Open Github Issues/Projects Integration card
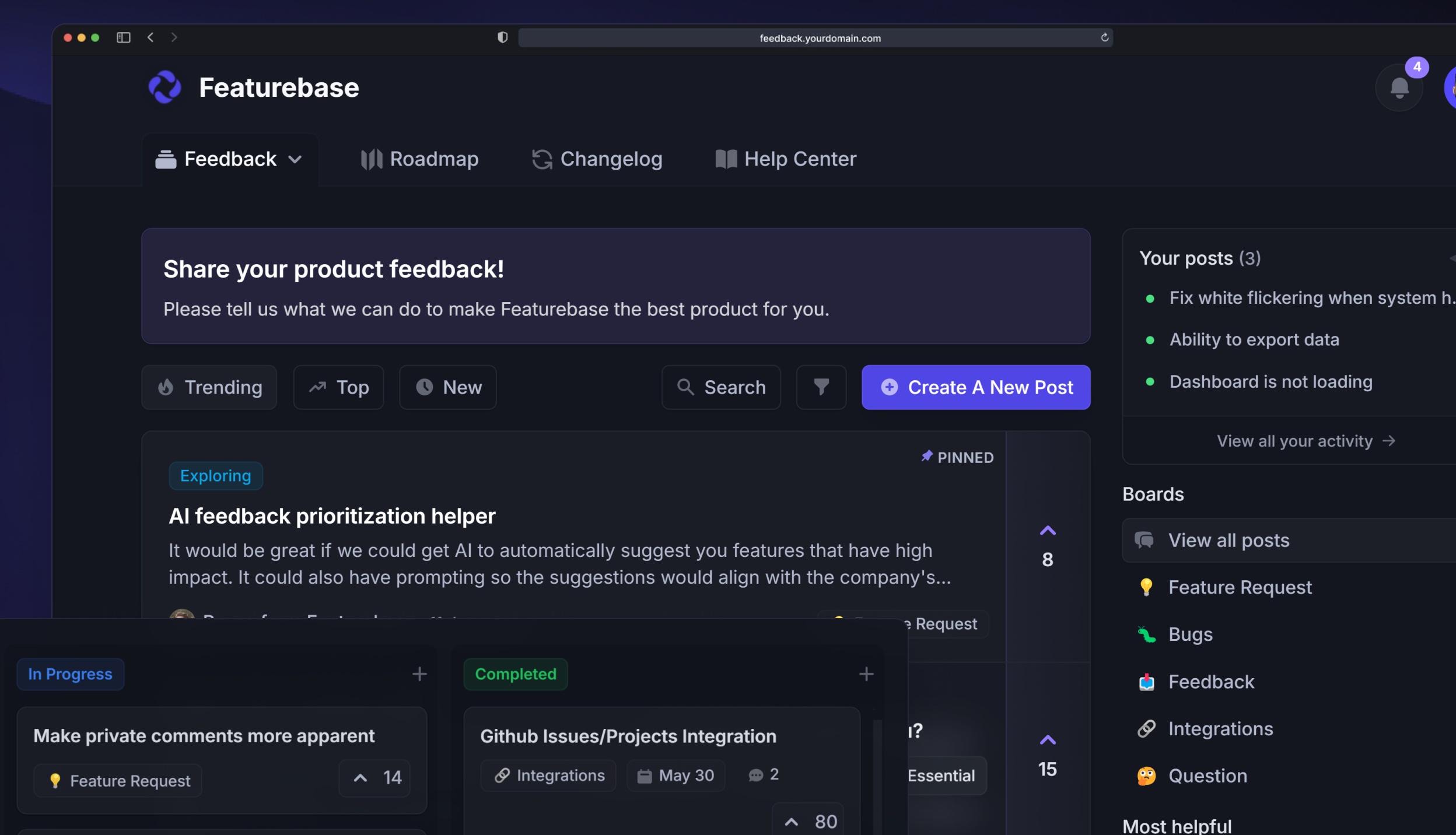Viewport: 1456px width, 835px height. click(628, 736)
